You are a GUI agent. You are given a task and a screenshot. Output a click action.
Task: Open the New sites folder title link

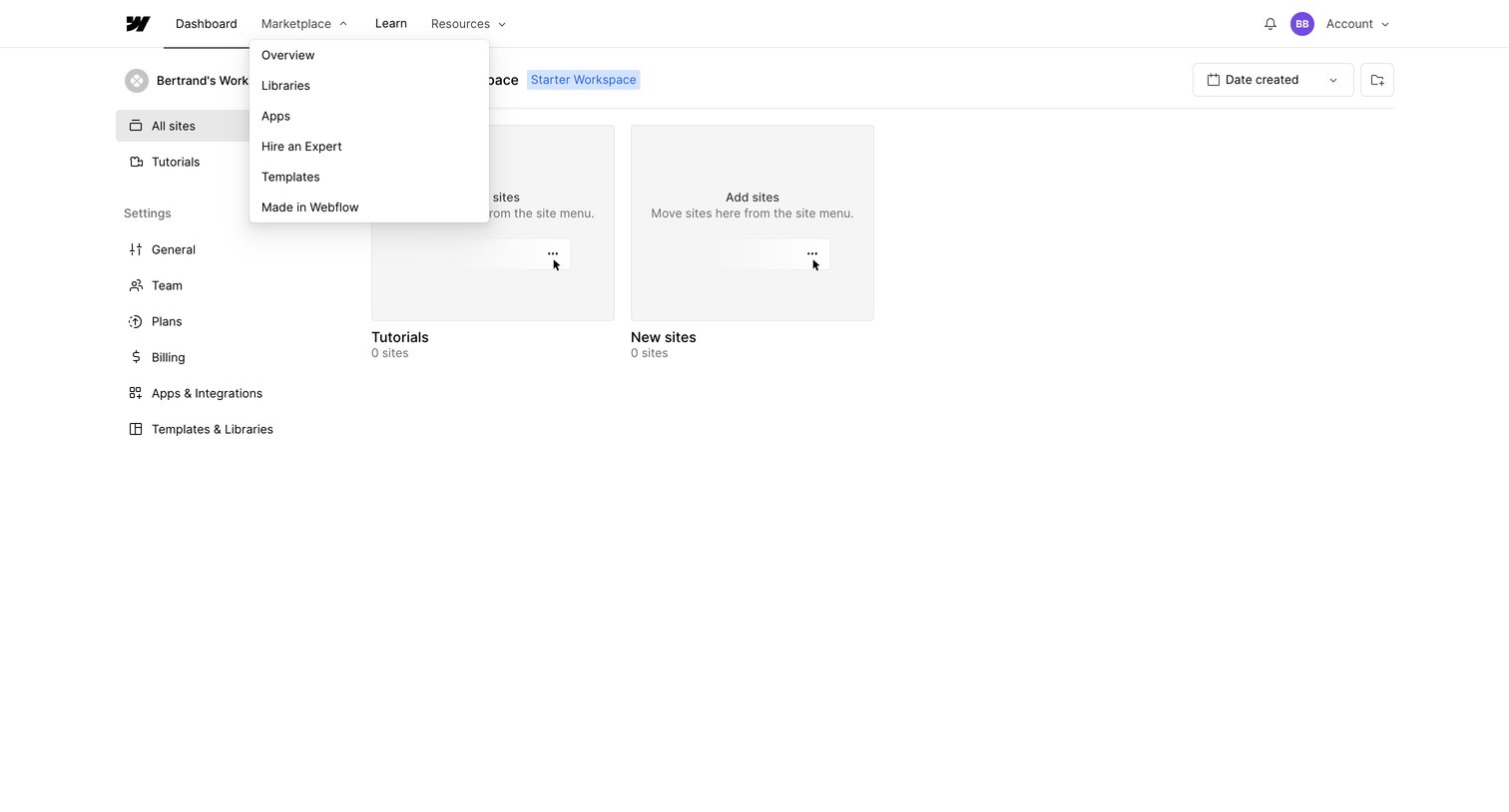pos(664,337)
